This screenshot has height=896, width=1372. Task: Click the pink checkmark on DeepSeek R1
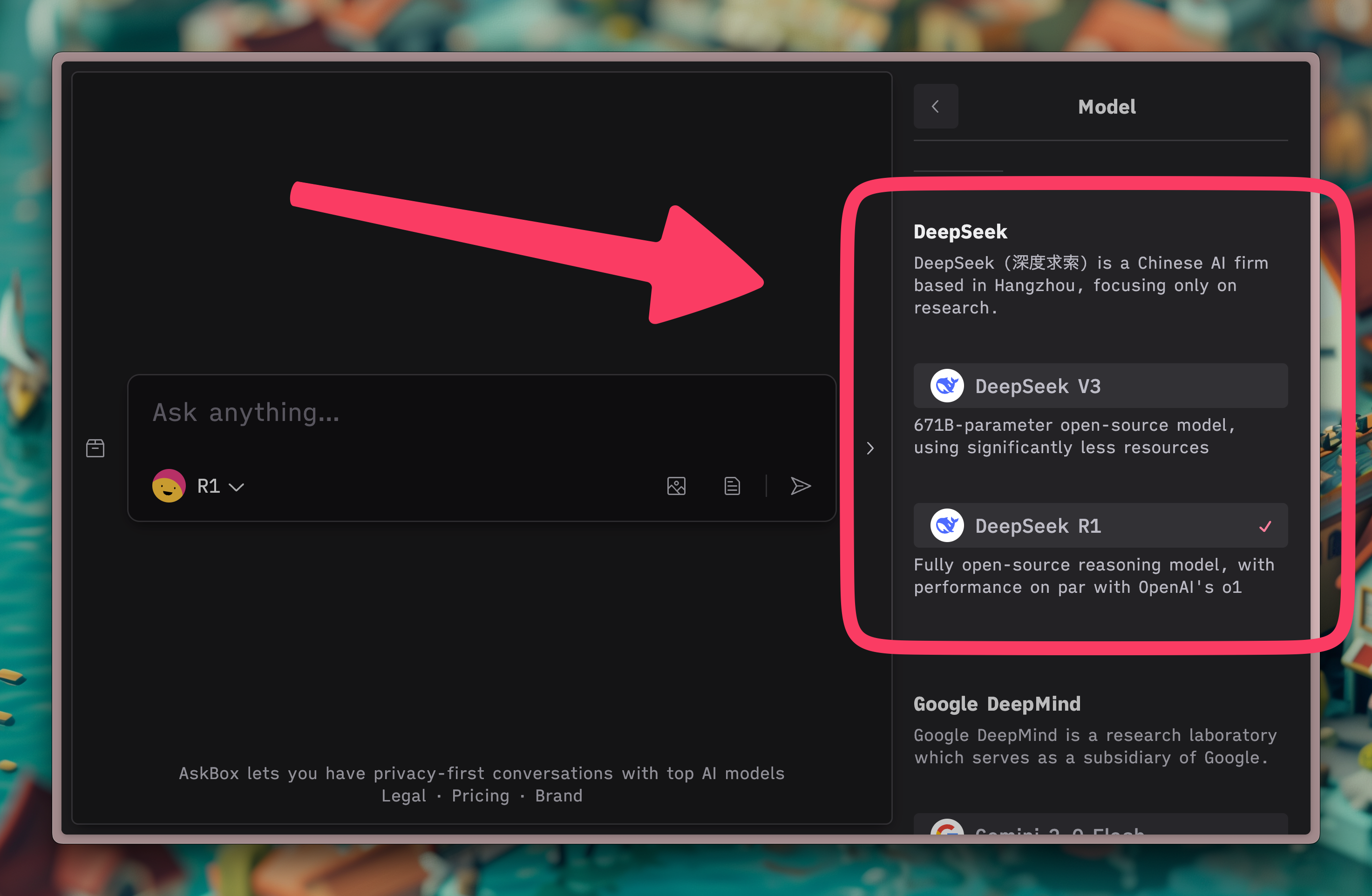coord(1265,526)
